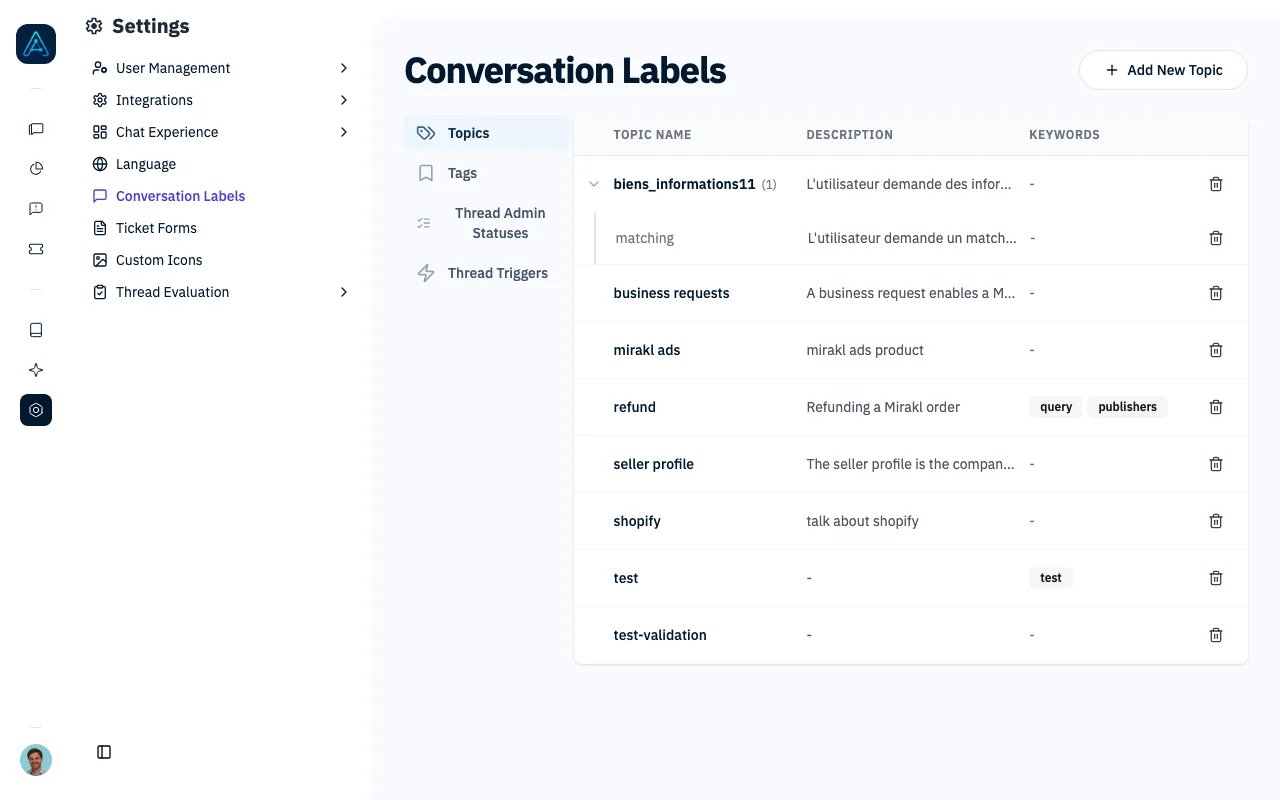Open the business requests topic
This screenshot has height=800, width=1280.
[671, 293]
